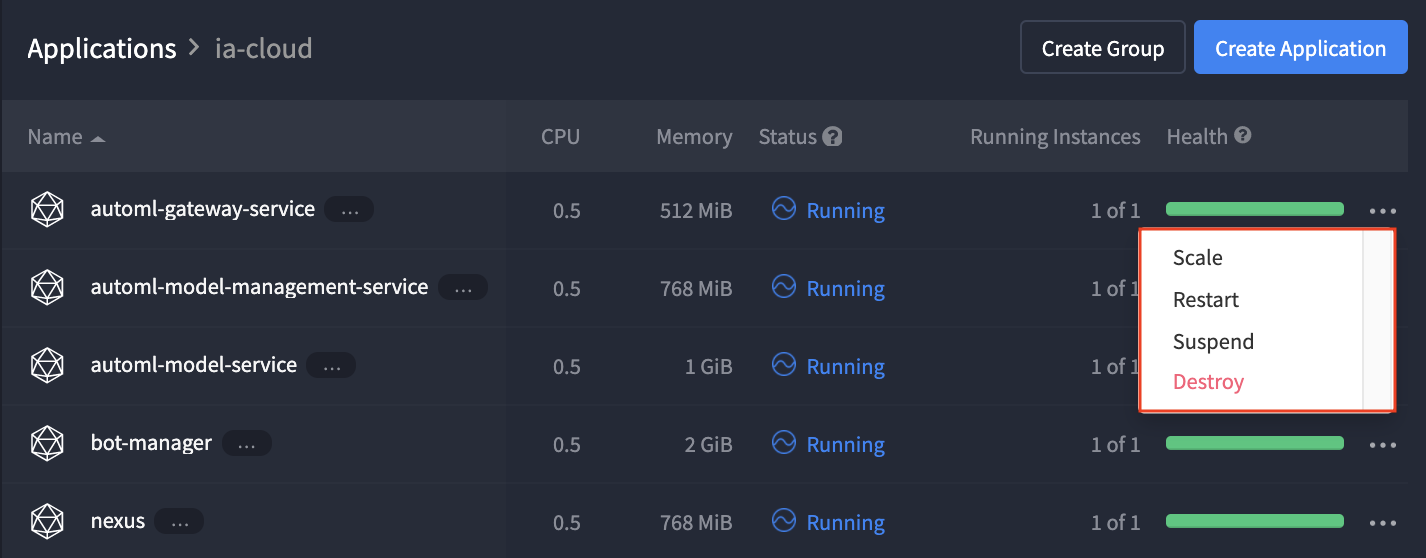Open the bot-manager application
1426x558 pixels.
(151, 443)
